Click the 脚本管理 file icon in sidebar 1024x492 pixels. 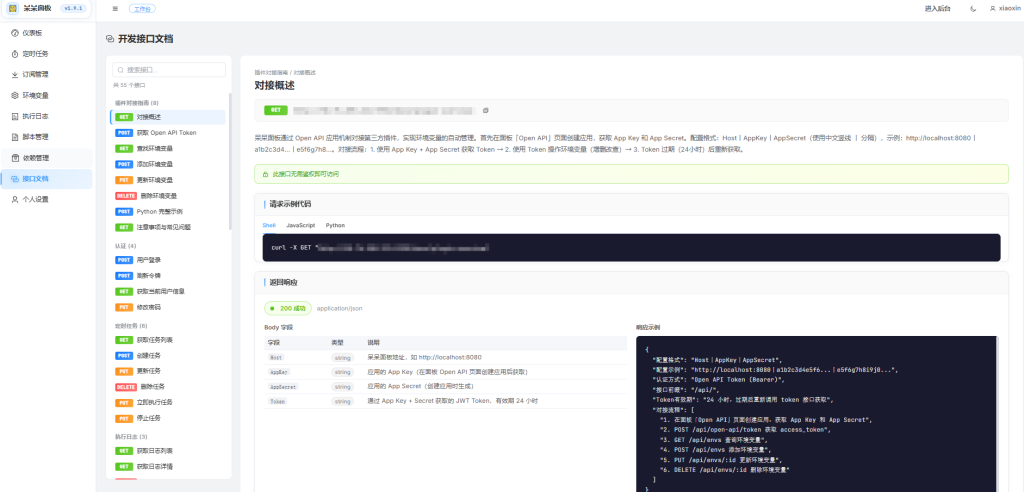pyautogui.click(x=14, y=137)
